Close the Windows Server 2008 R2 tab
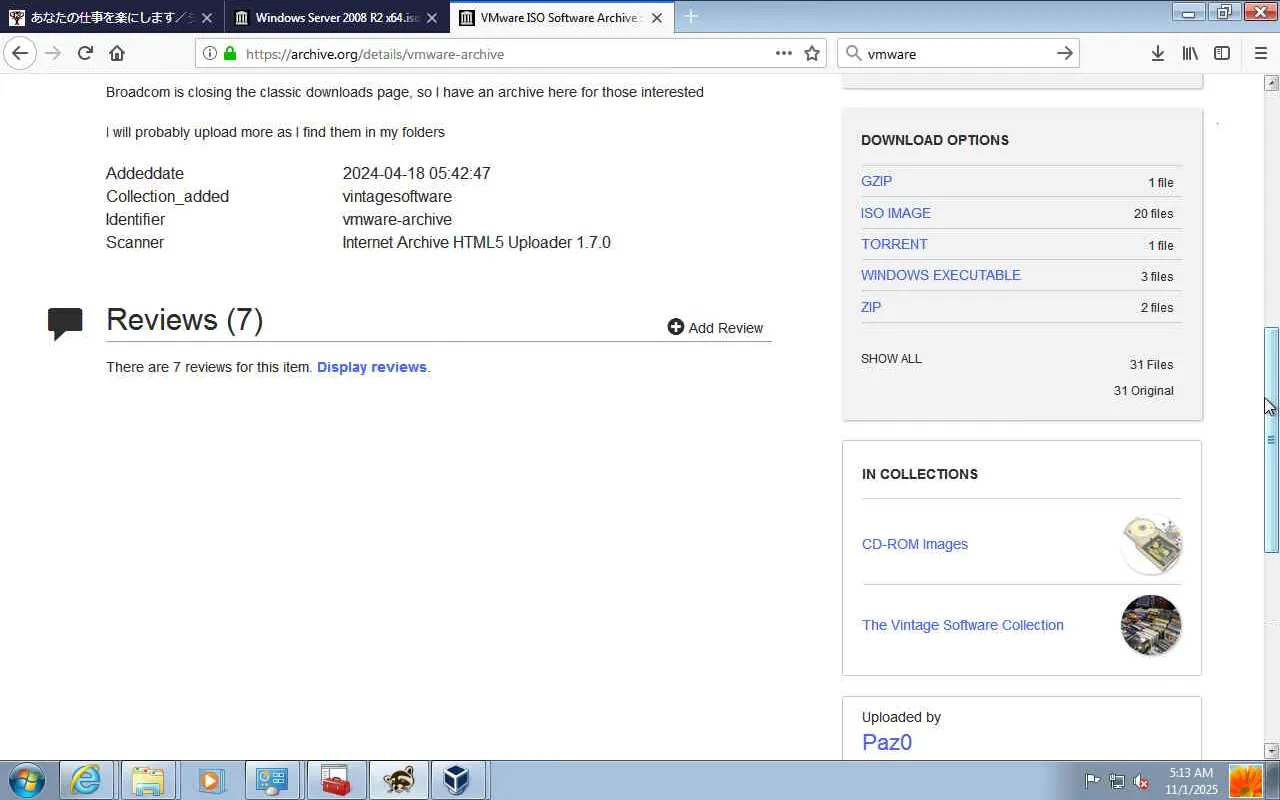The width and height of the screenshot is (1280, 800). (432, 18)
